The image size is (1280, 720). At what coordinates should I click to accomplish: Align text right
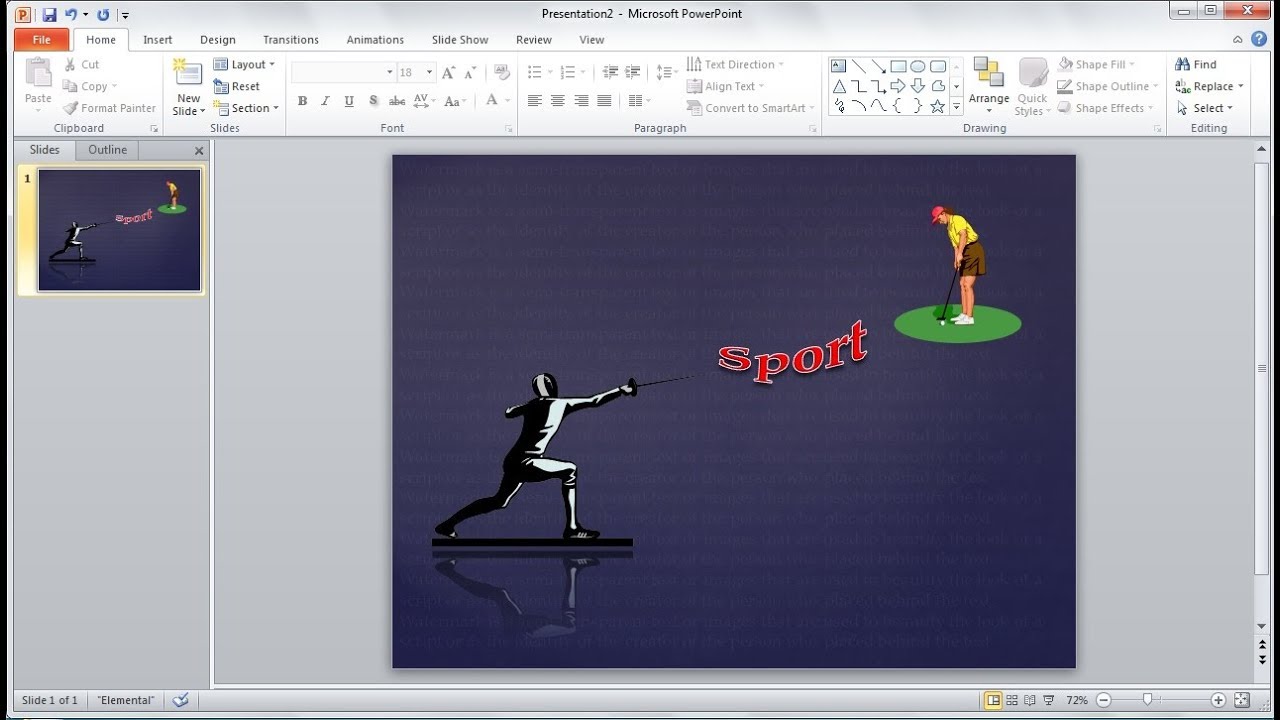pyautogui.click(x=581, y=101)
